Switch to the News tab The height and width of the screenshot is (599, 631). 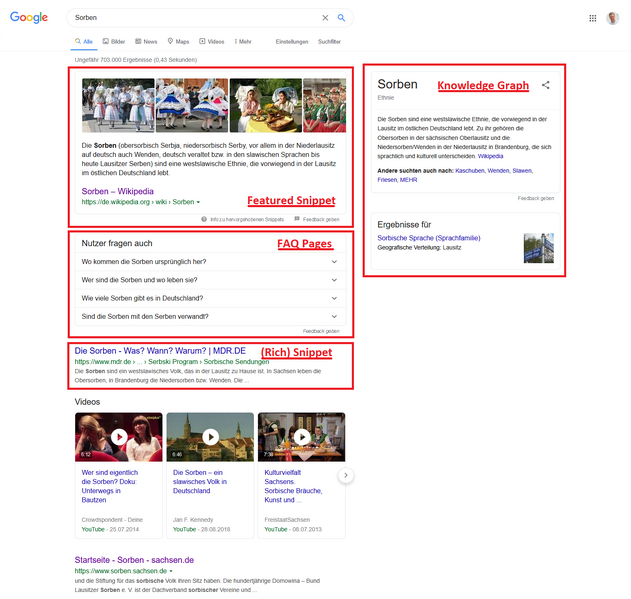(x=146, y=41)
